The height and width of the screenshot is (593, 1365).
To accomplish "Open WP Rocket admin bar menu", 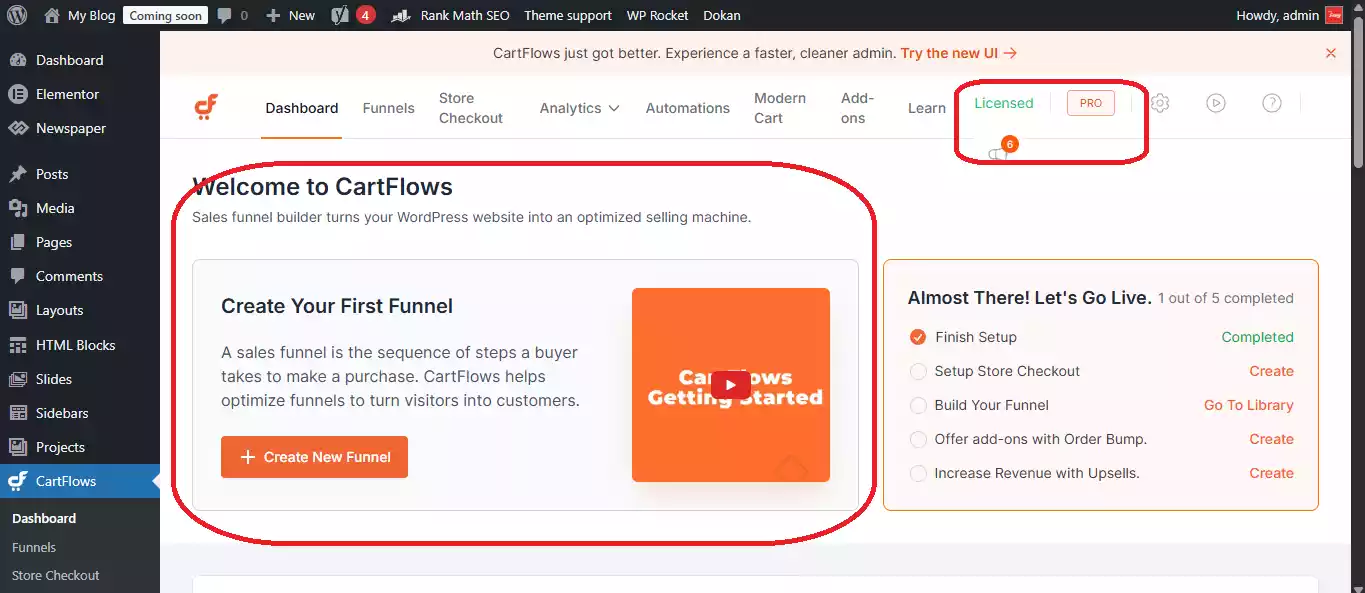I will point(657,15).
